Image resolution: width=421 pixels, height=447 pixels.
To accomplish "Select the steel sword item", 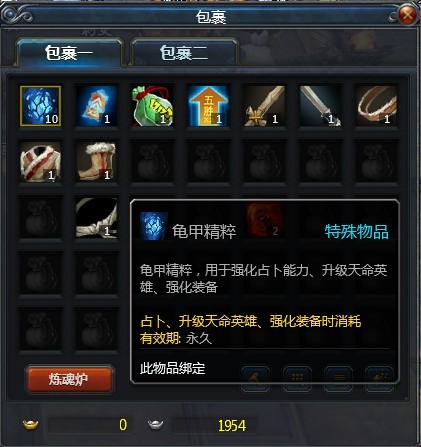I will coord(321,106).
